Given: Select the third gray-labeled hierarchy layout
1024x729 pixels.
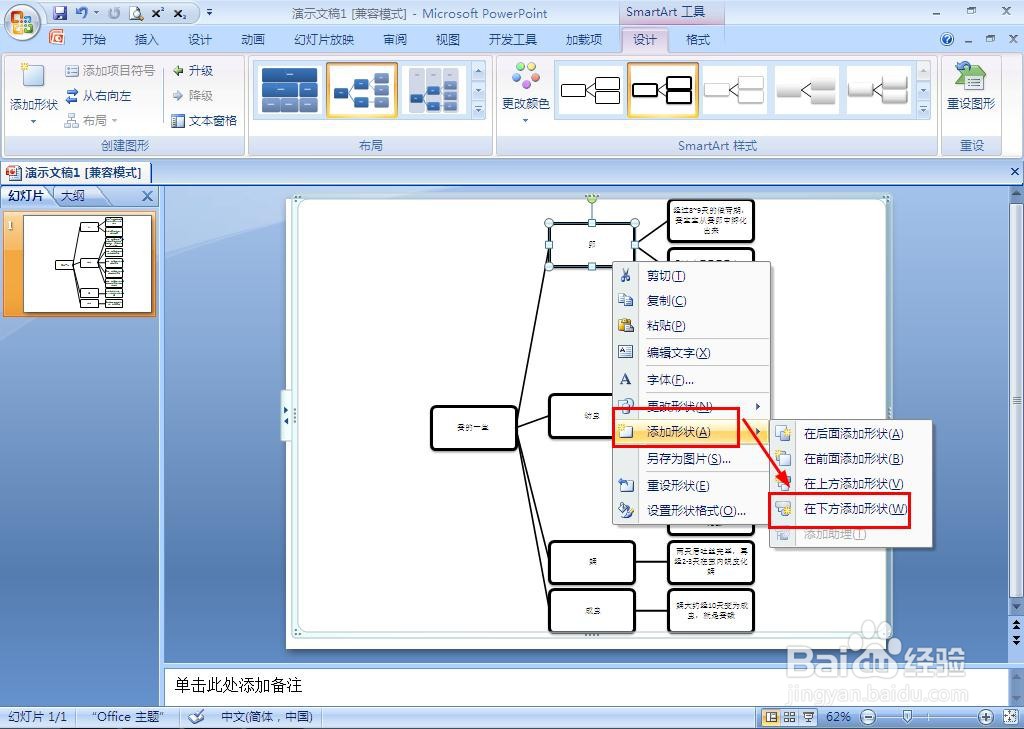Looking at the screenshot, I should point(434,90).
